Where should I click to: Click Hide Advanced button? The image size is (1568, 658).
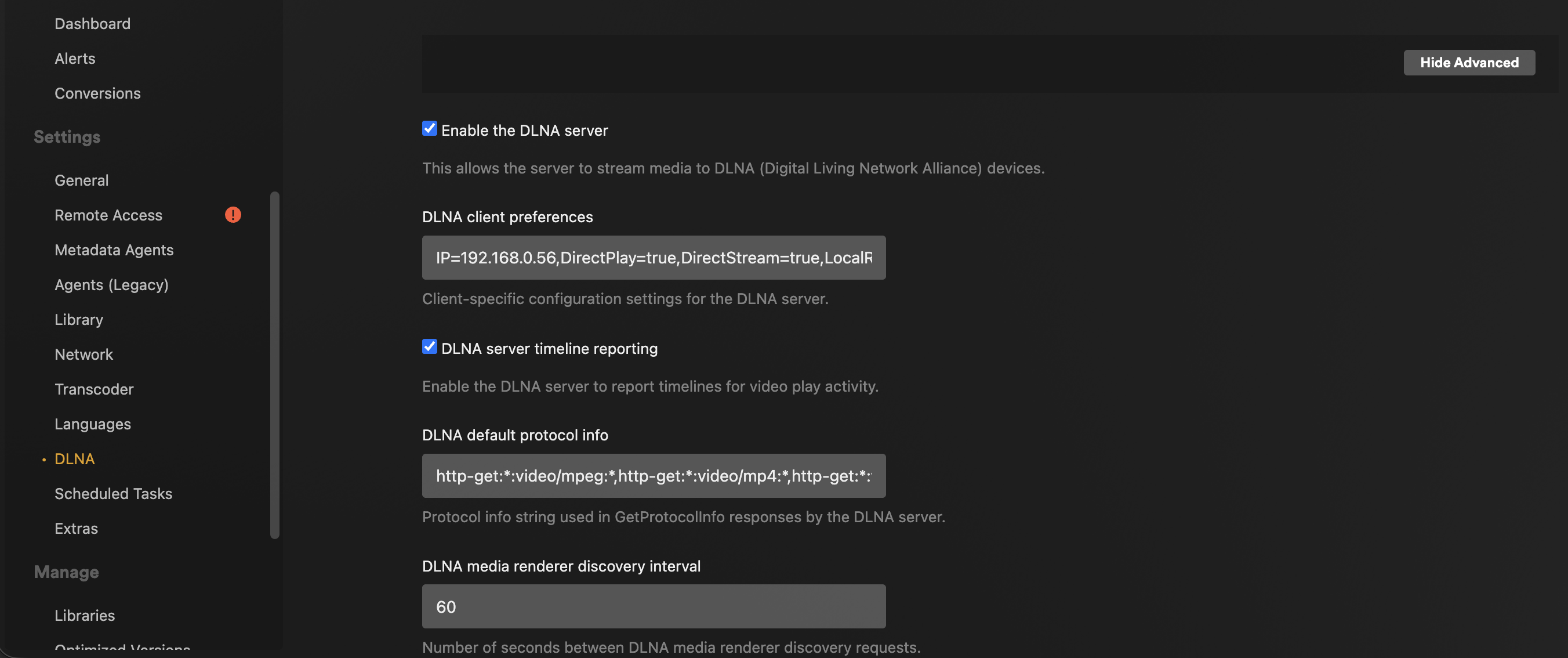1469,62
